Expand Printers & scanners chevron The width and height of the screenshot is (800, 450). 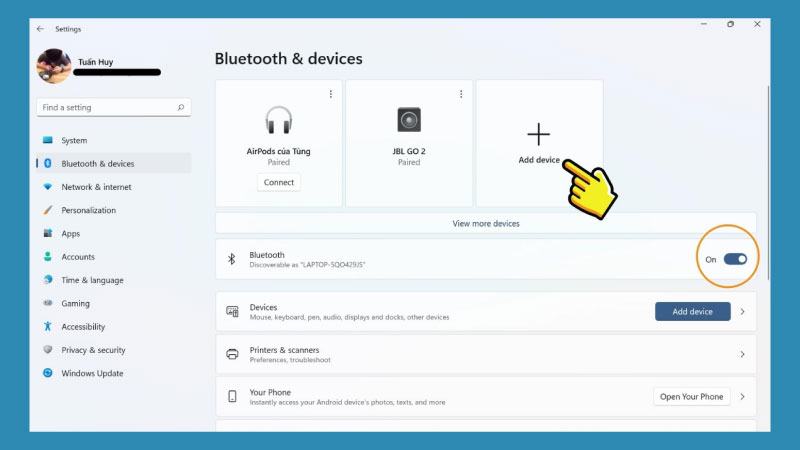coord(742,354)
